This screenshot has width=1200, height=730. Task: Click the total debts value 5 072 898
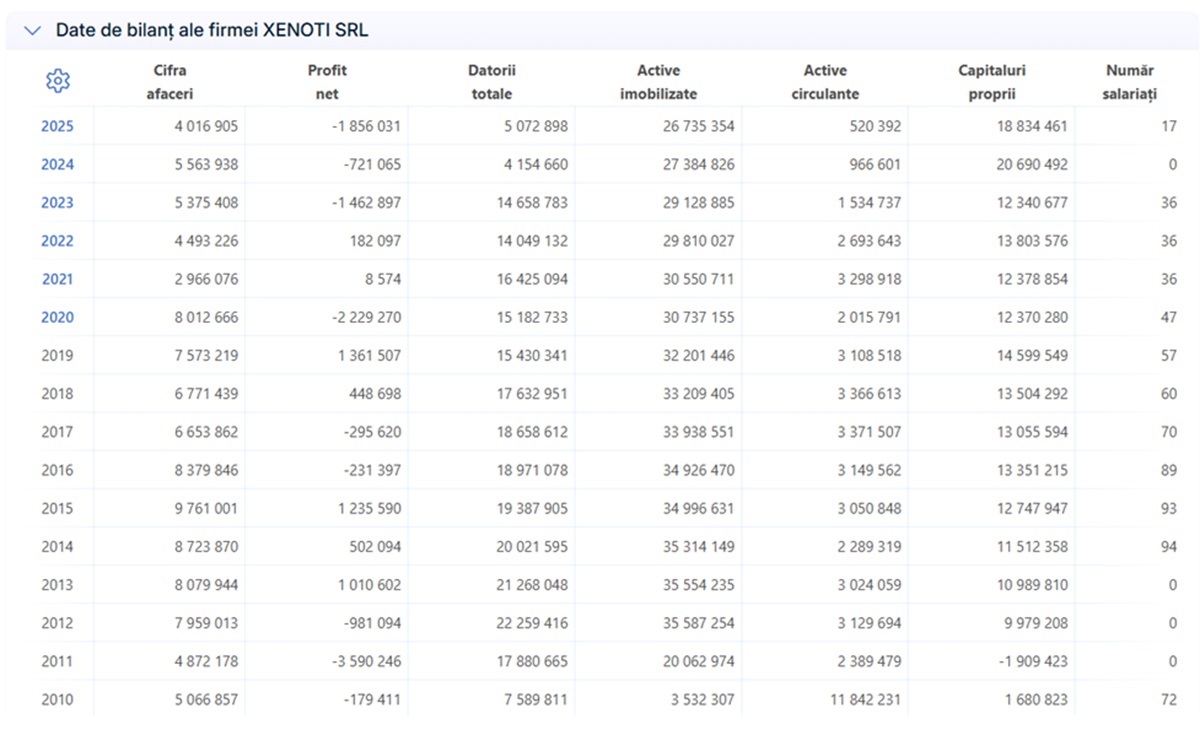pyautogui.click(x=535, y=126)
